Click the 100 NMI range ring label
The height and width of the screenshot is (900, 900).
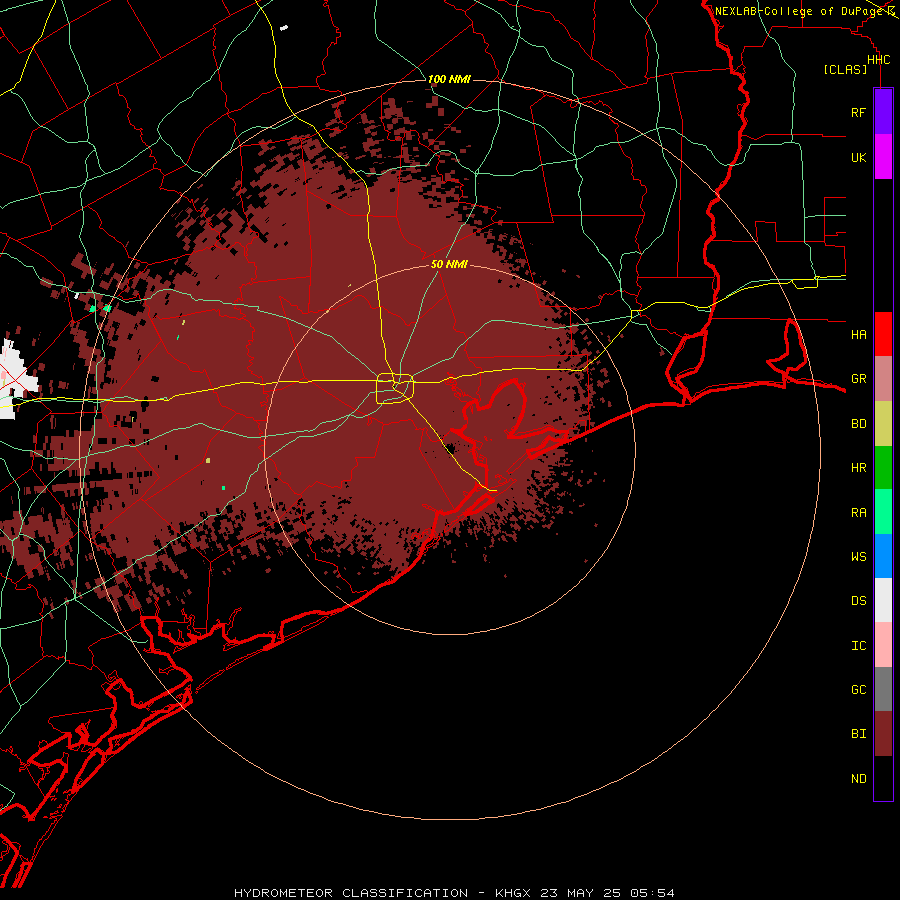pos(449,79)
